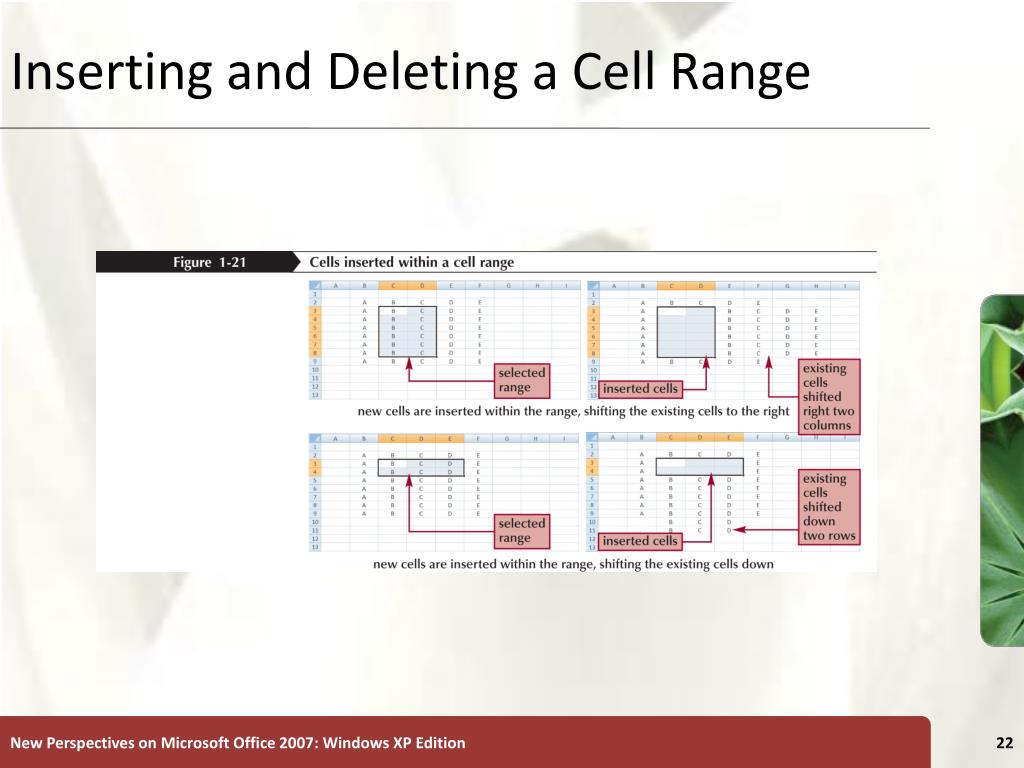Click inside the blank inserted block shifted right
Viewport: 1024px width, 768px height.
pos(686,332)
